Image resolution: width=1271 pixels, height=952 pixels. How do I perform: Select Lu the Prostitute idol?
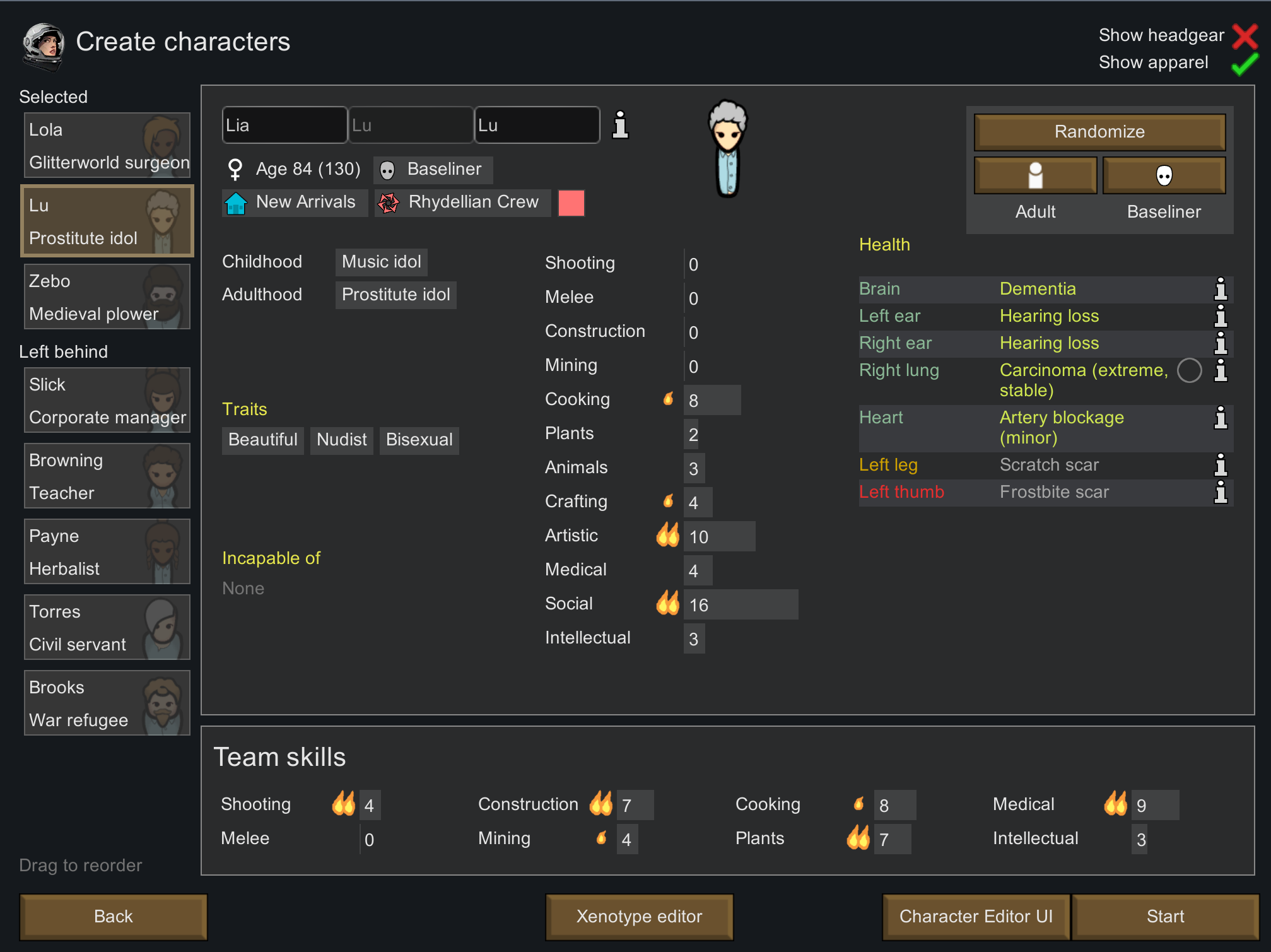(107, 221)
